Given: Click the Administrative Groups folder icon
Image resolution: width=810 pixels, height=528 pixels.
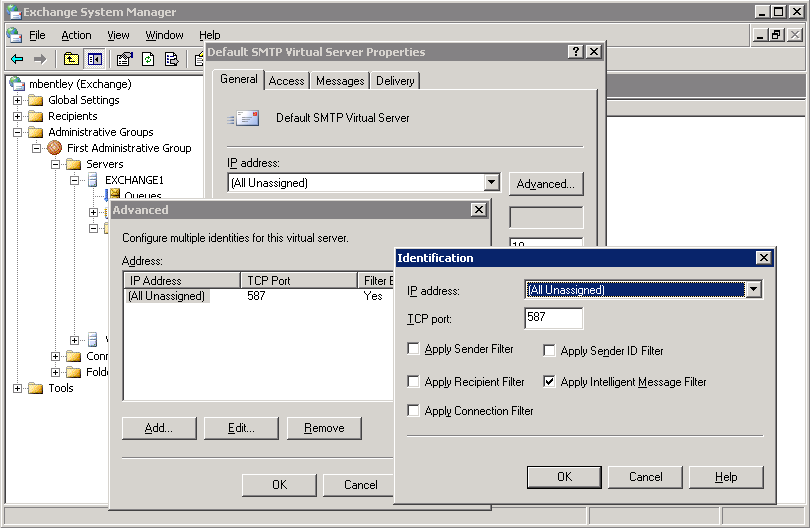Looking at the screenshot, I should pyautogui.click(x=36, y=132).
